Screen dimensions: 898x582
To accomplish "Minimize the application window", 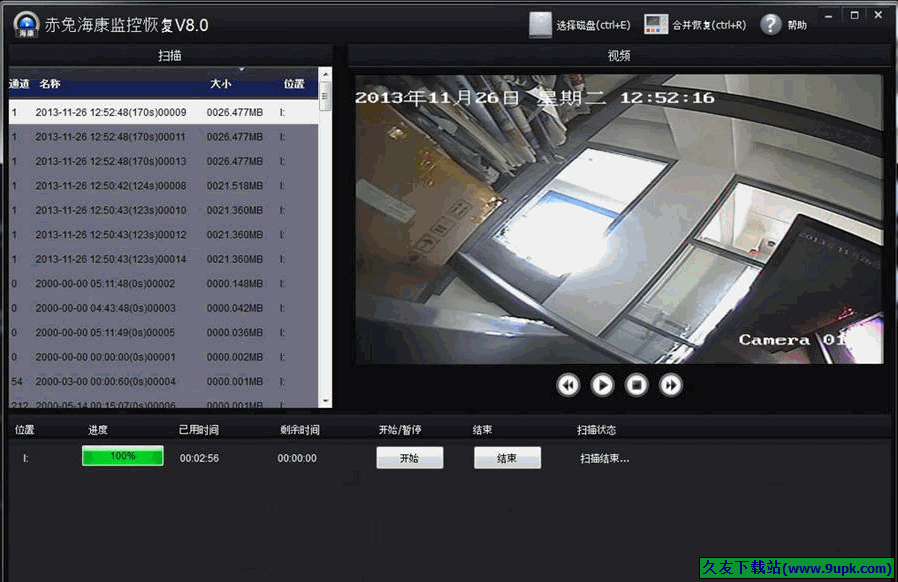I will (828, 16).
